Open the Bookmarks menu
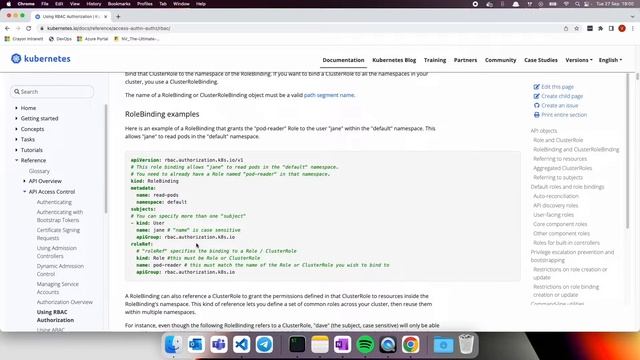This screenshot has width=640, height=360. (119, 4)
